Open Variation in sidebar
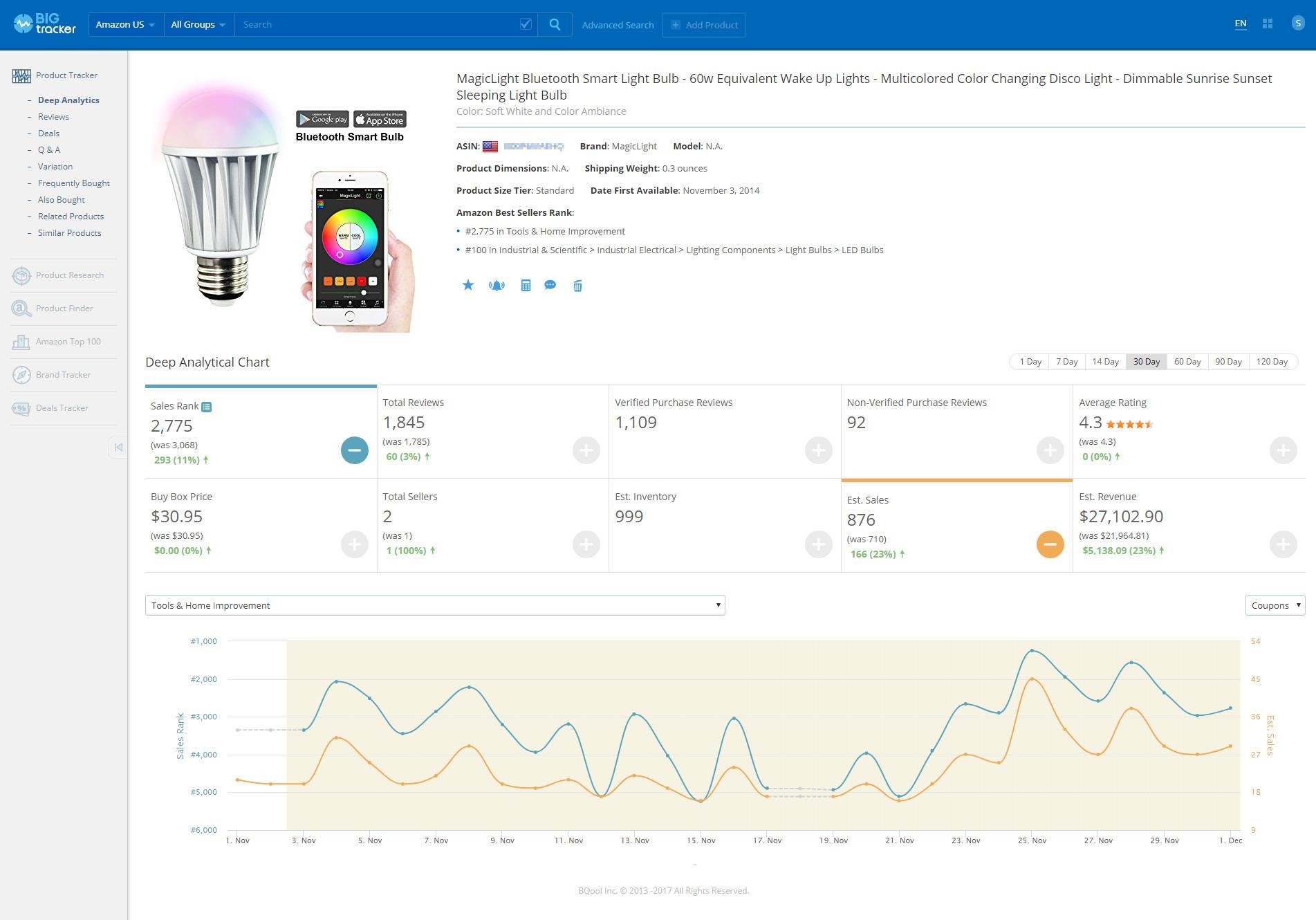 (x=55, y=166)
